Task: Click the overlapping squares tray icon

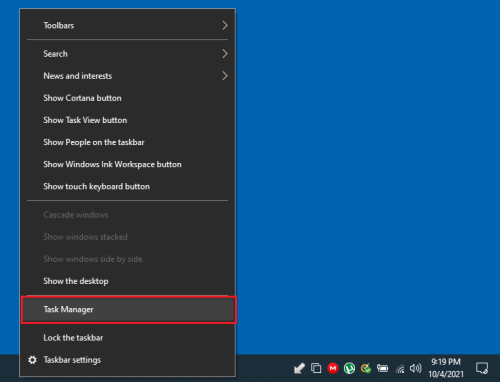Action: (316, 368)
